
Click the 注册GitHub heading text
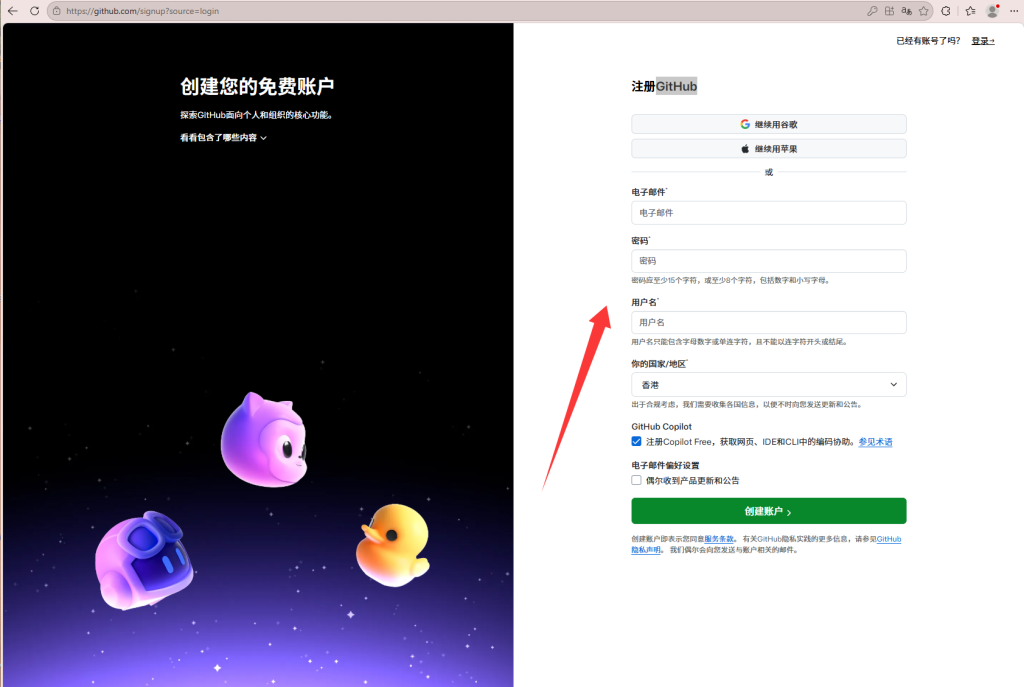(664, 86)
